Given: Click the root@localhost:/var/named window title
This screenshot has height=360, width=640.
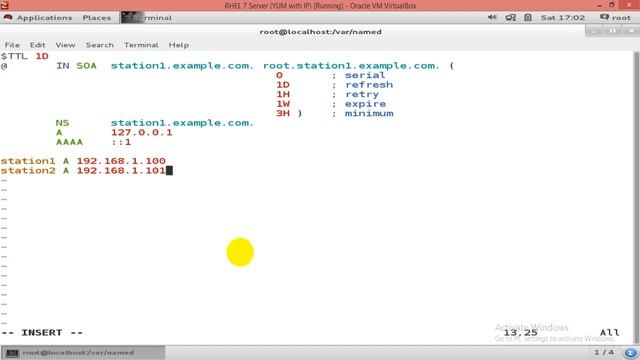Looking at the screenshot, I should (320, 32).
